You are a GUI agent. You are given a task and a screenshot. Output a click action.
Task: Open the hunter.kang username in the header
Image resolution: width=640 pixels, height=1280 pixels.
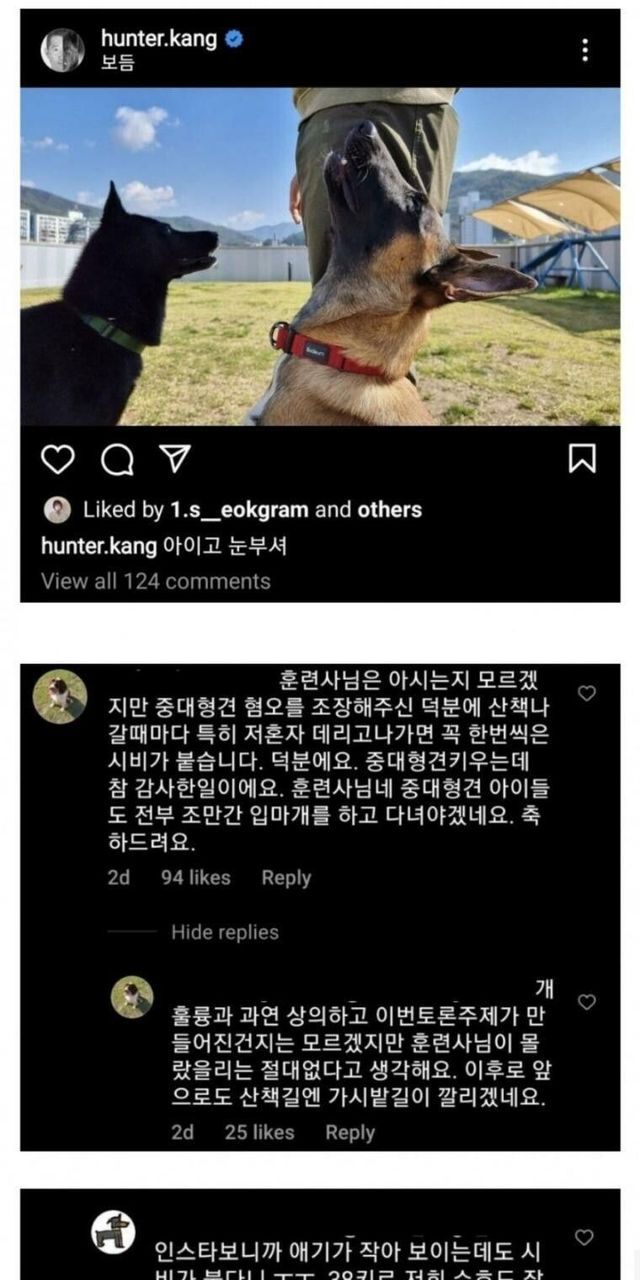160,40
